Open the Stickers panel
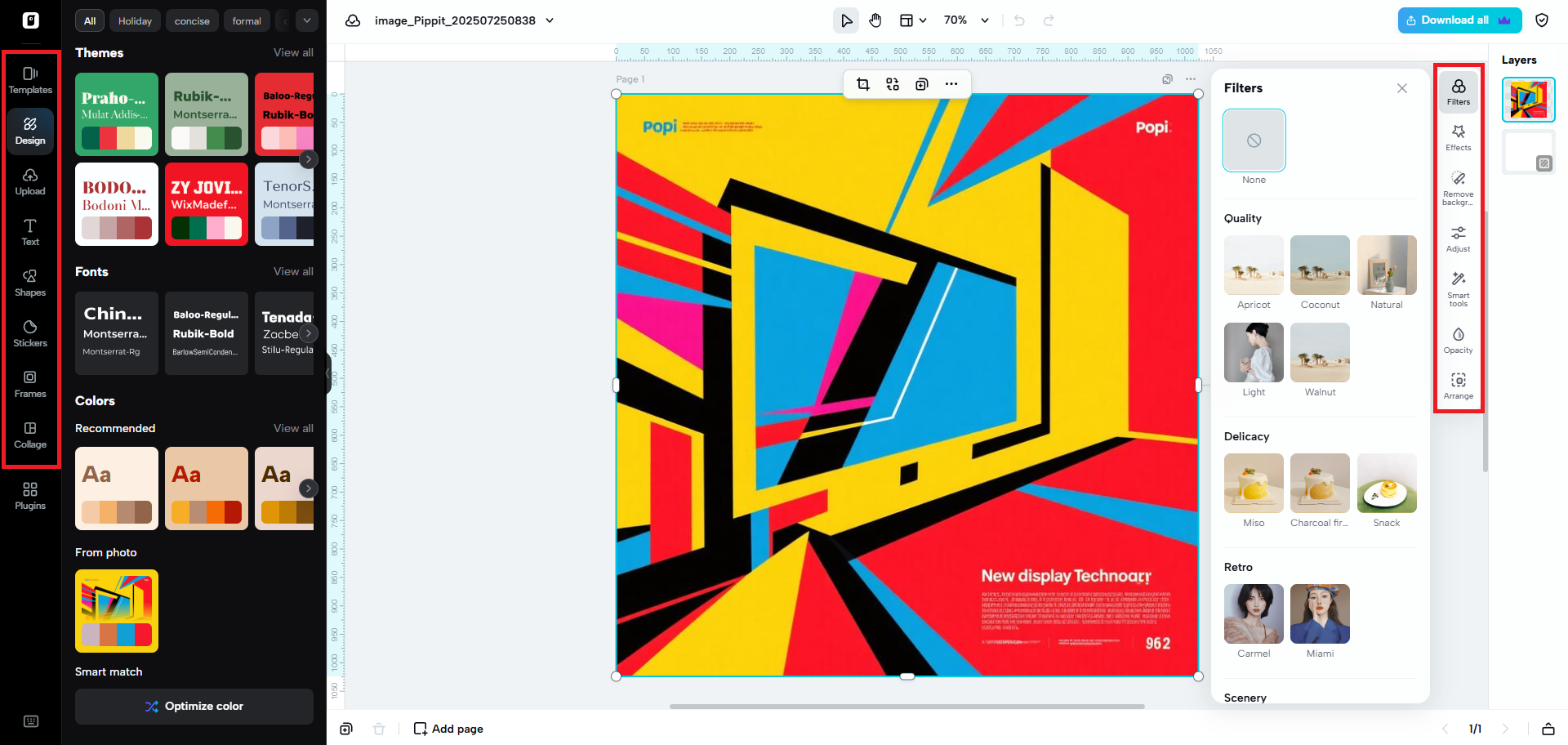The image size is (1568, 745). pyautogui.click(x=30, y=333)
